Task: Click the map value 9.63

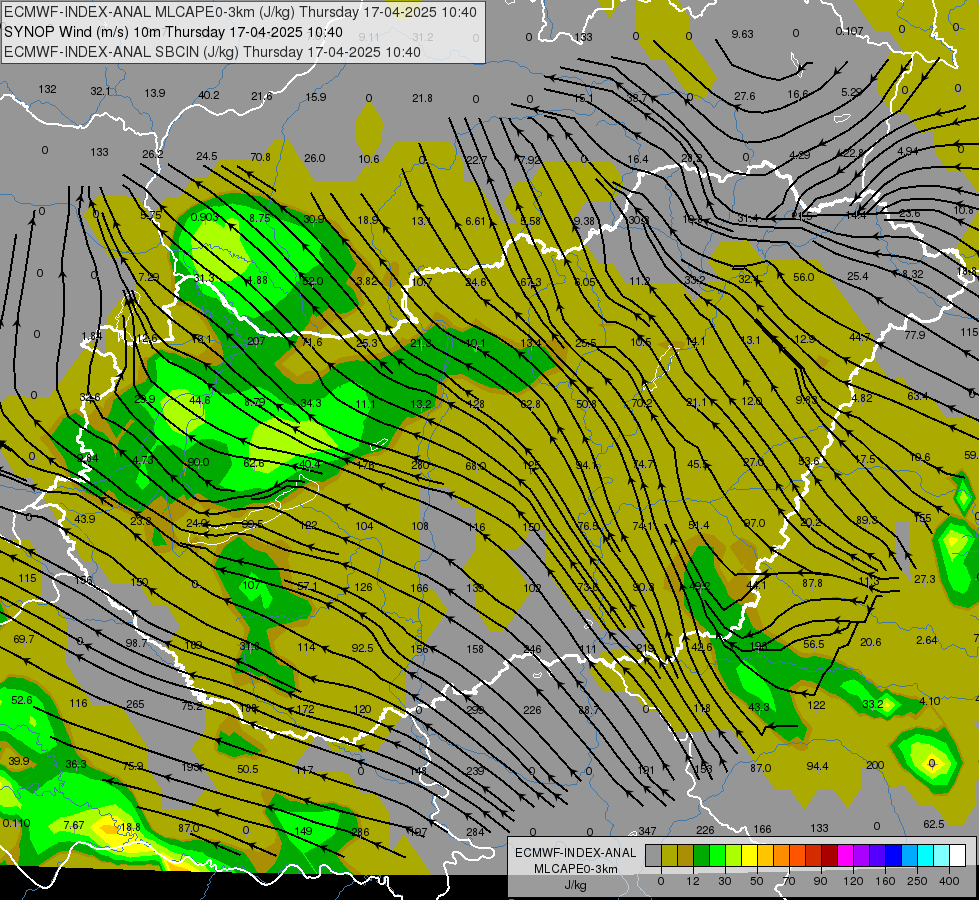Action: click(x=742, y=34)
